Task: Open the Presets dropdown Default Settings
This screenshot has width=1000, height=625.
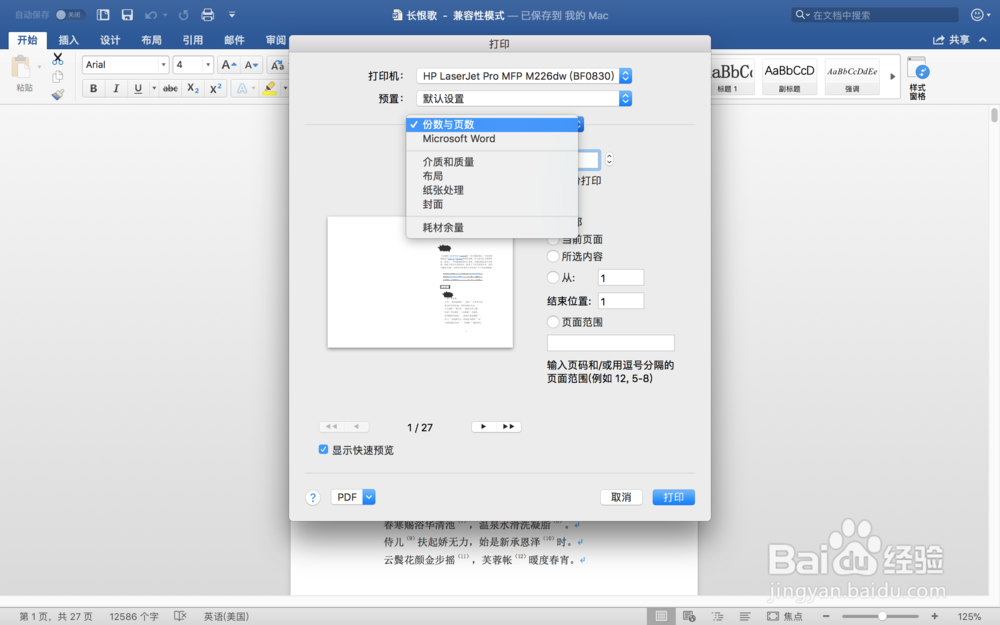Action: click(x=524, y=99)
